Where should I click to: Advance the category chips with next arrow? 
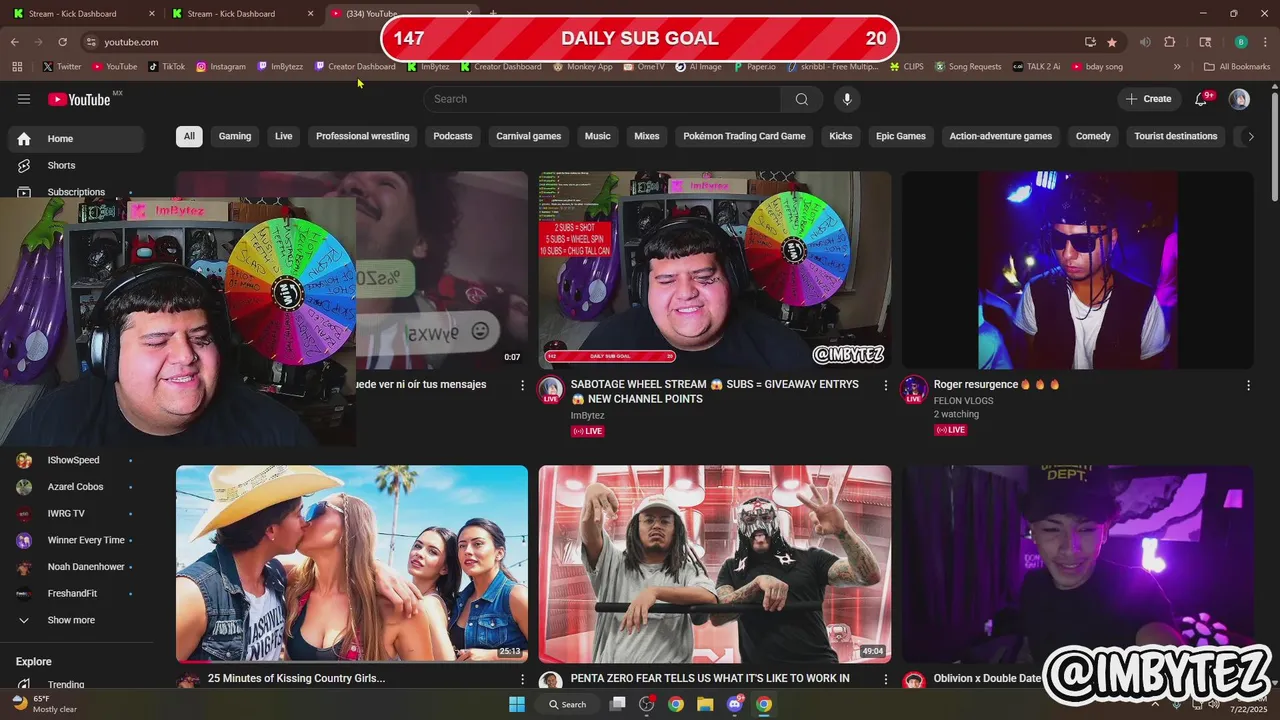1250,136
